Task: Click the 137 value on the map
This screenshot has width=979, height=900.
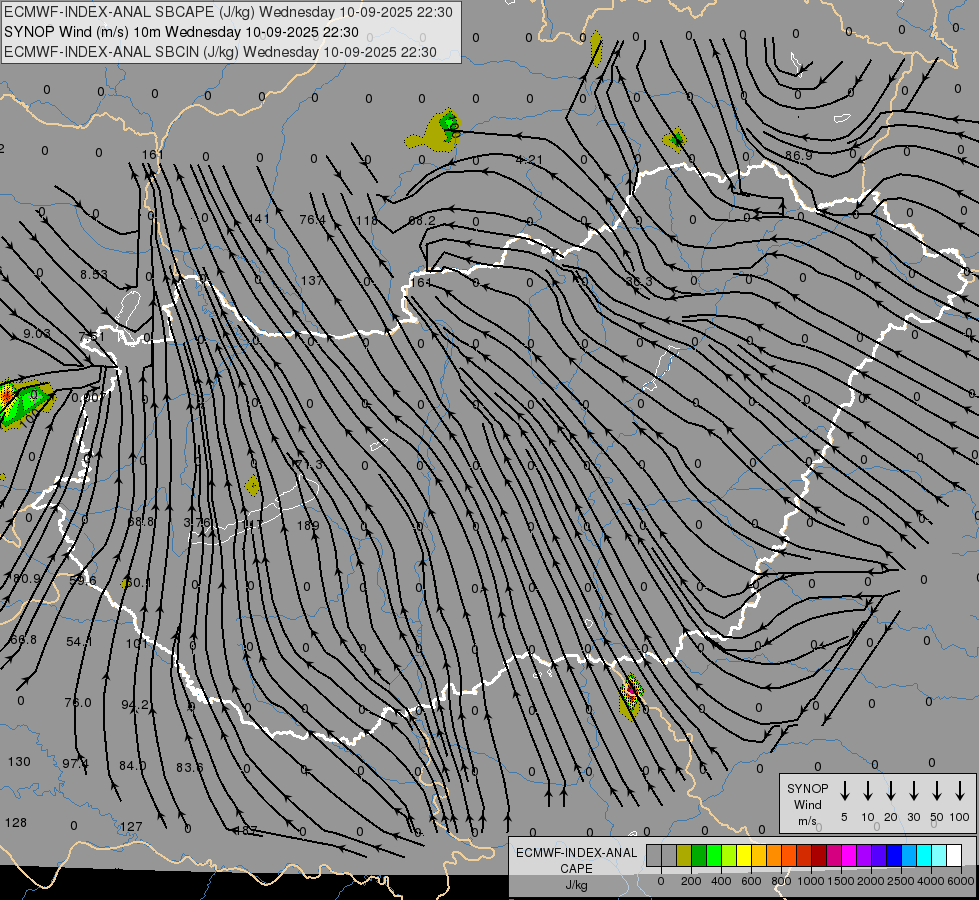Action: [312, 280]
